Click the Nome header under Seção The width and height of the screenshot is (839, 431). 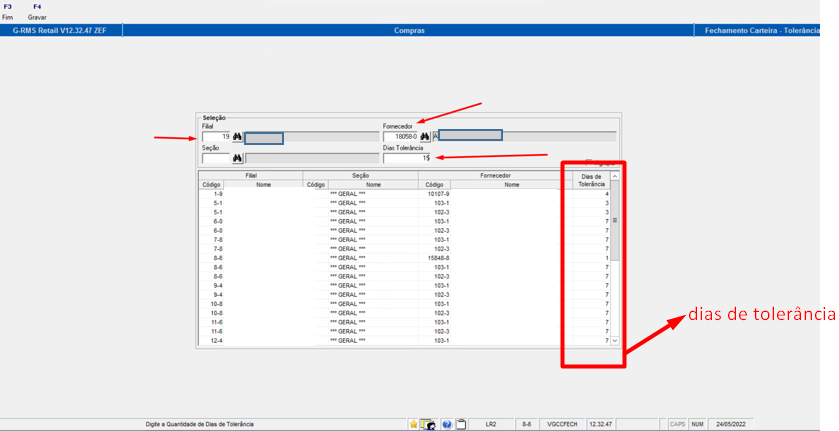[x=373, y=185]
